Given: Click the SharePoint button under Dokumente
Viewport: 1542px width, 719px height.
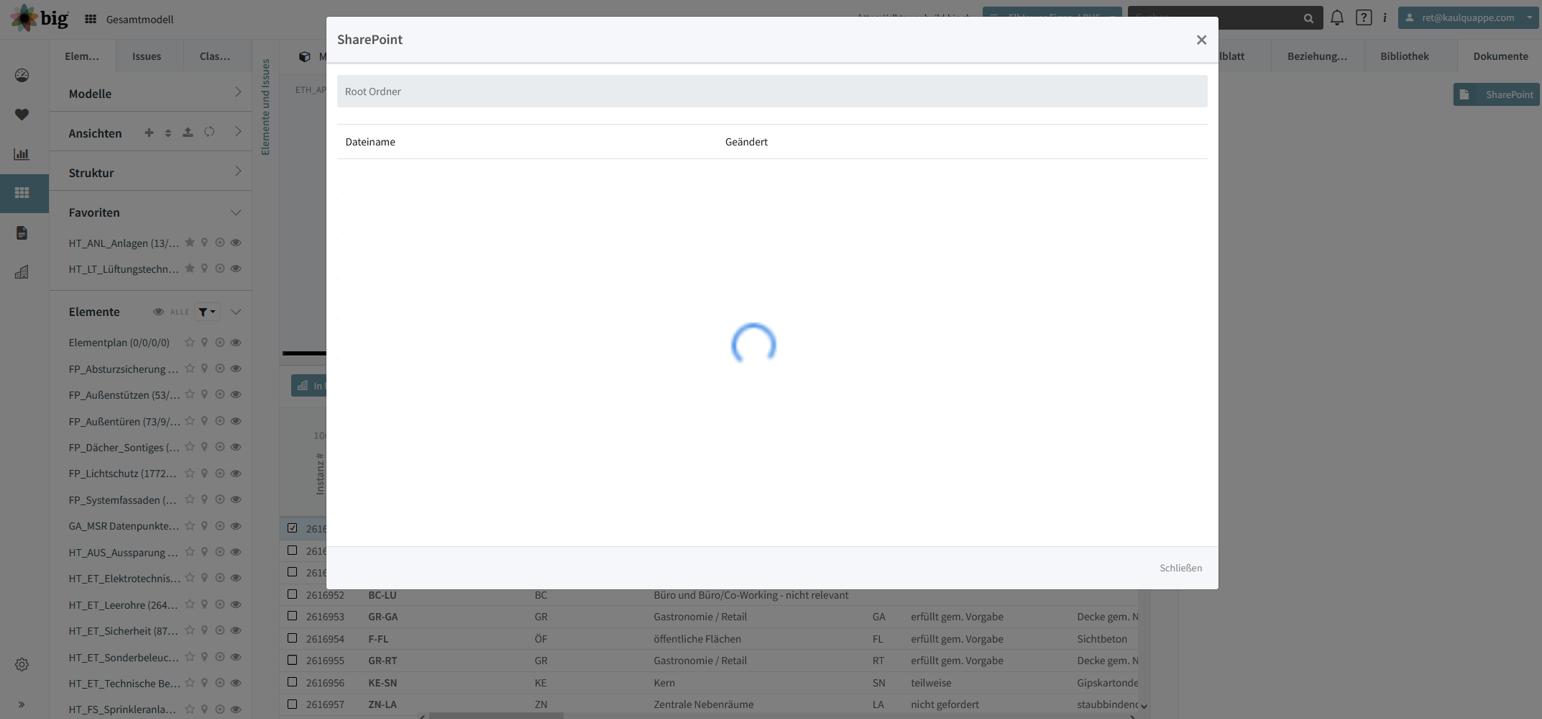Looking at the screenshot, I should (x=1496, y=94).
